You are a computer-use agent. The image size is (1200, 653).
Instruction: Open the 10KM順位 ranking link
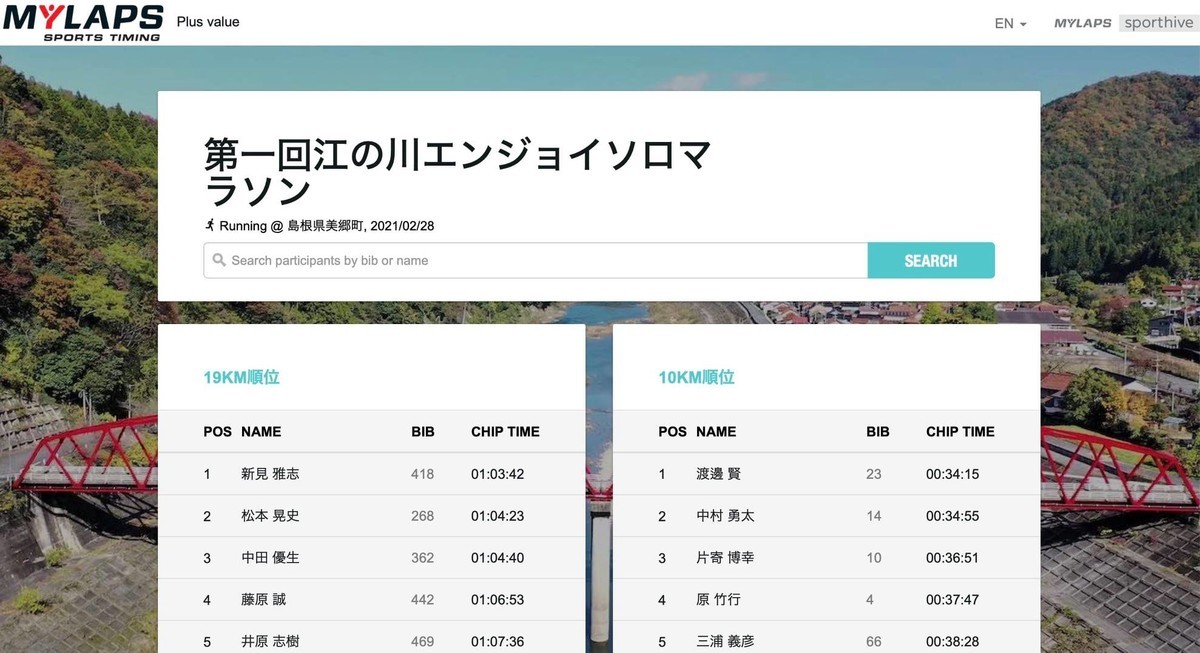pos(696,378)
